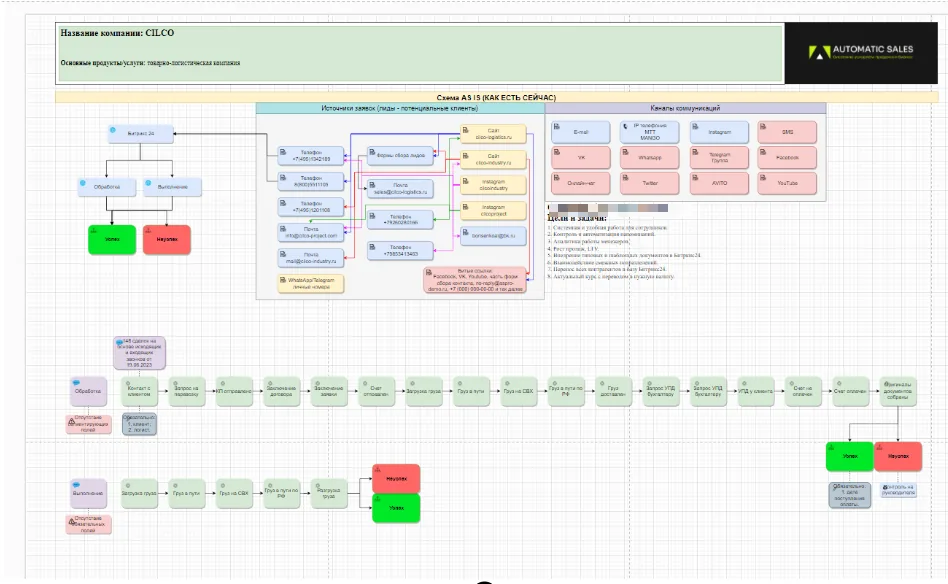Click the Automatic Sales logo

(x=861, y=53)
